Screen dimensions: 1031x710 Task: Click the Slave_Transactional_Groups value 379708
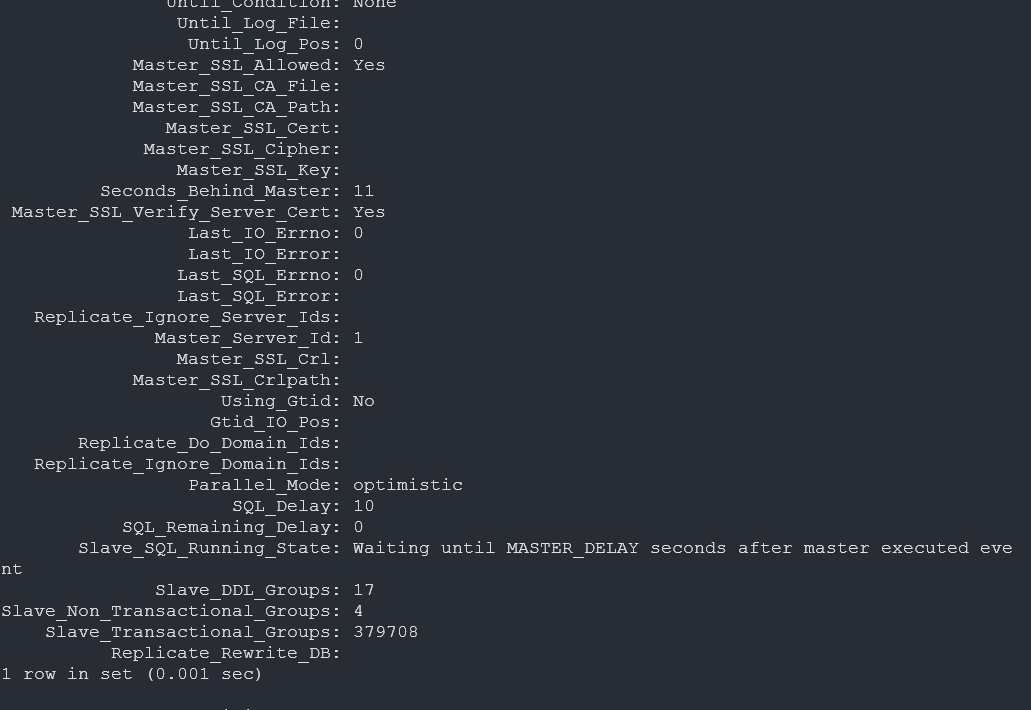[385, 632]
